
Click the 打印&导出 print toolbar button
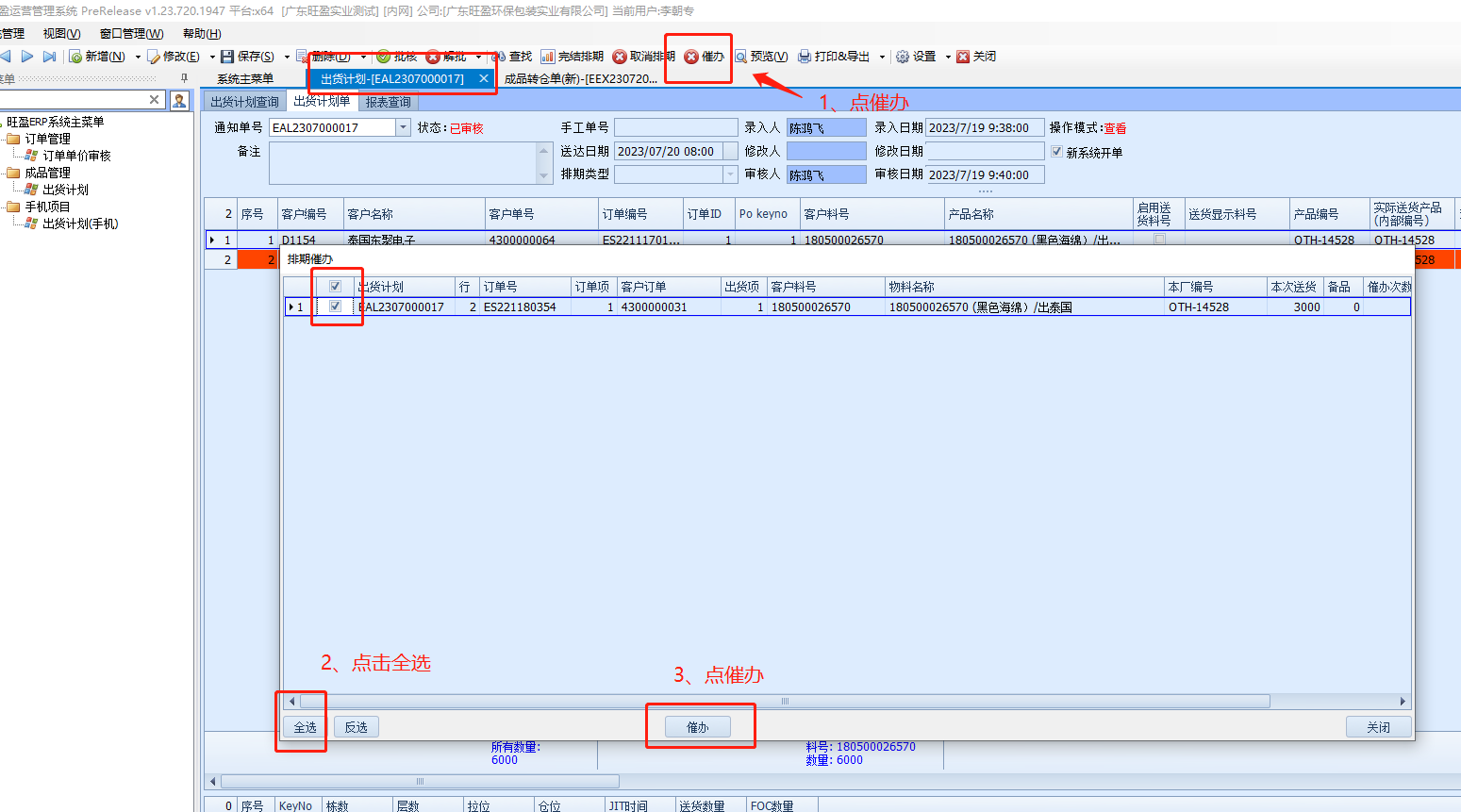click(835, 57)
